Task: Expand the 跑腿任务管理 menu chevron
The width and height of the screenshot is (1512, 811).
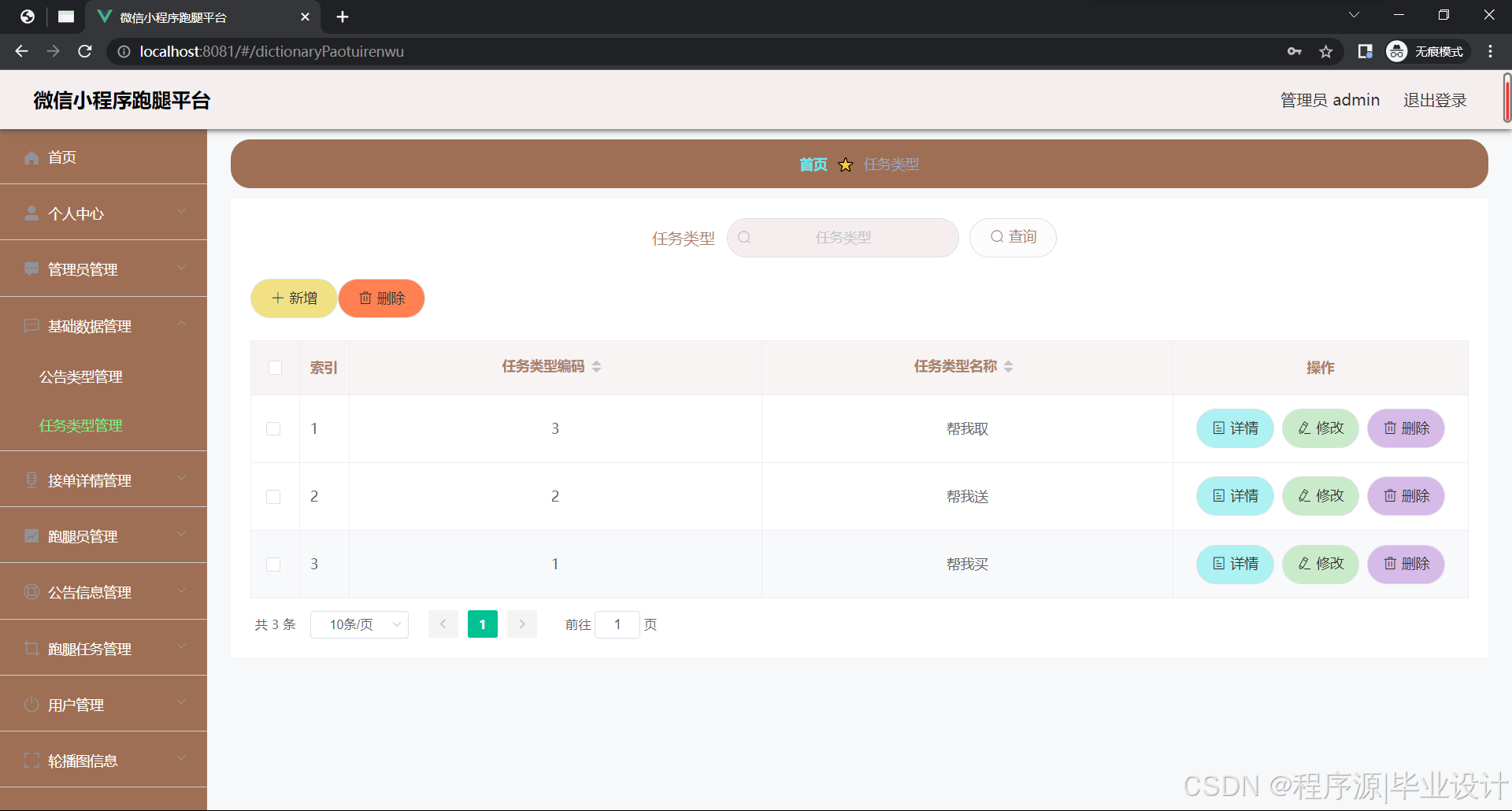Action: [182, 646]
